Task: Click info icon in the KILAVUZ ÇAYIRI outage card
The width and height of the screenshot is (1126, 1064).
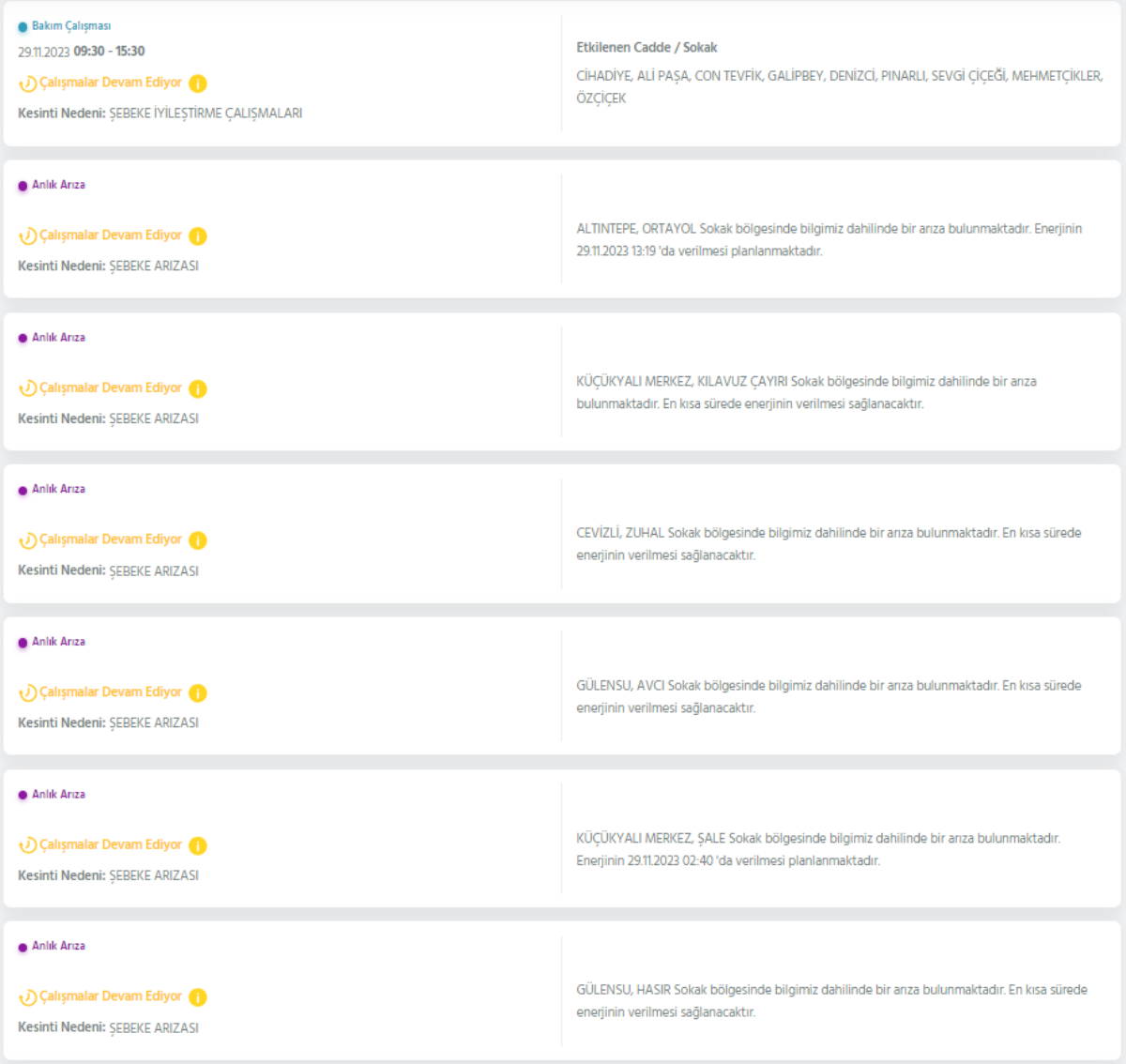Action: pos(198,388)
